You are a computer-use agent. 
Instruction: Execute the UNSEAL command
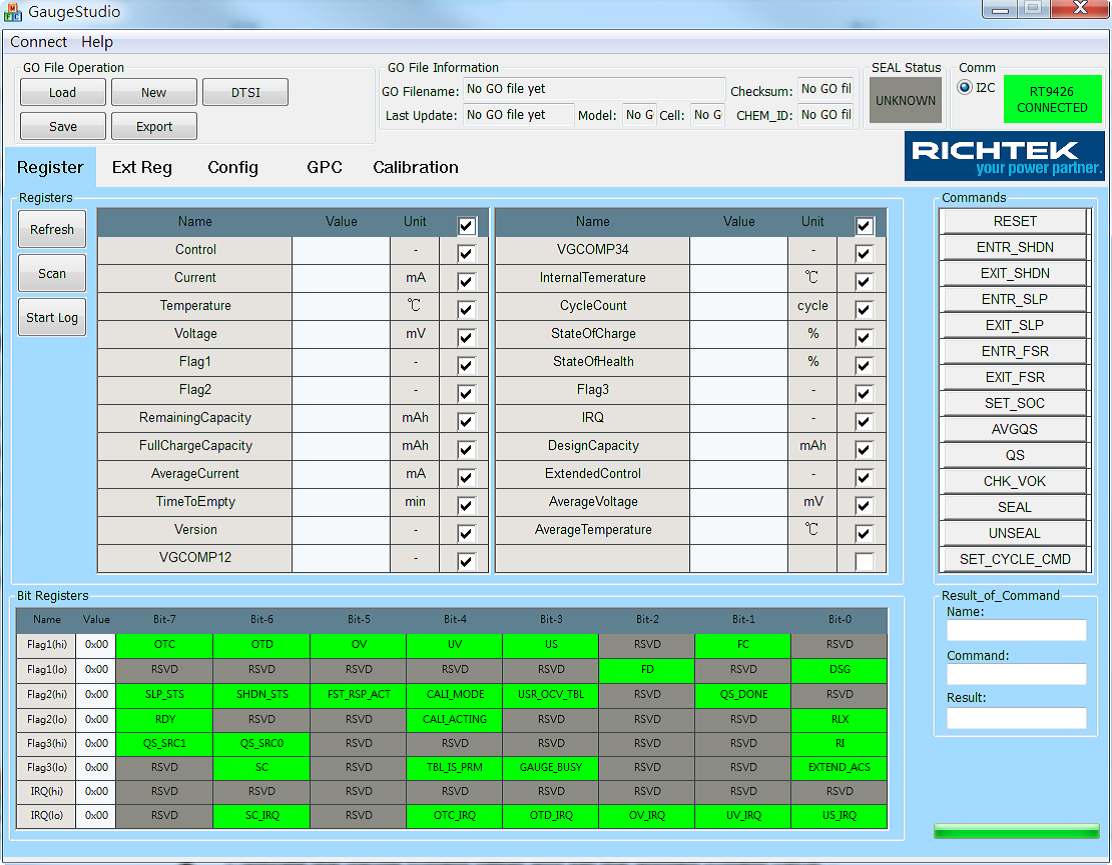pos(1013,533)
